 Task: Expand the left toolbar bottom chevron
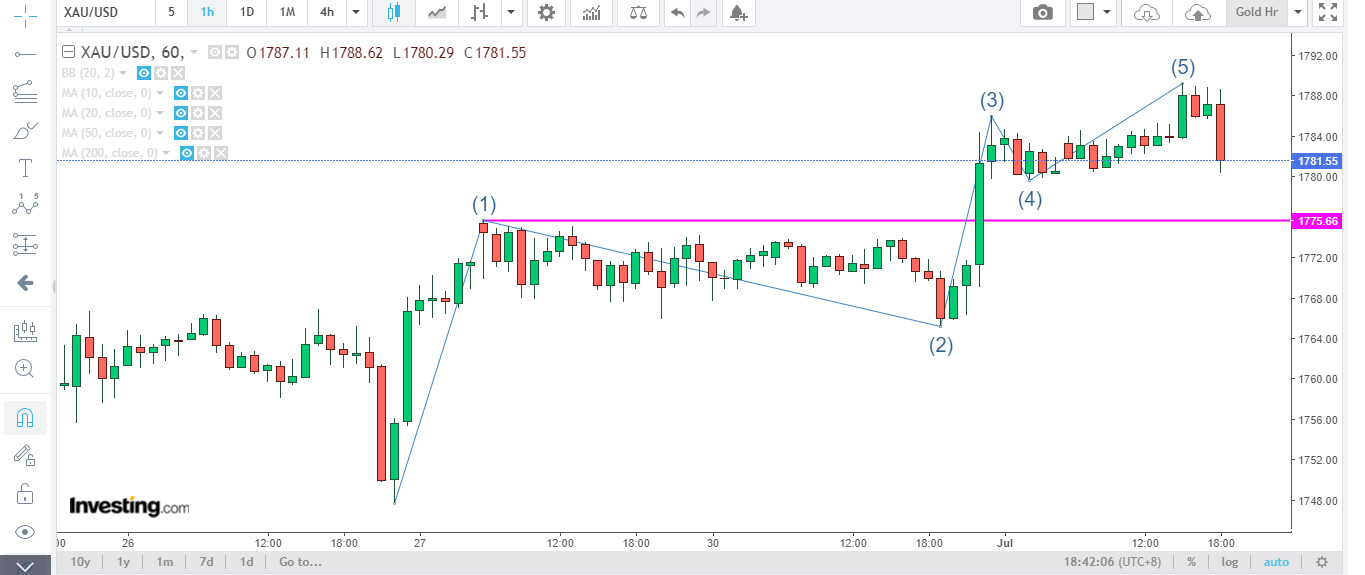click(25, 566)
